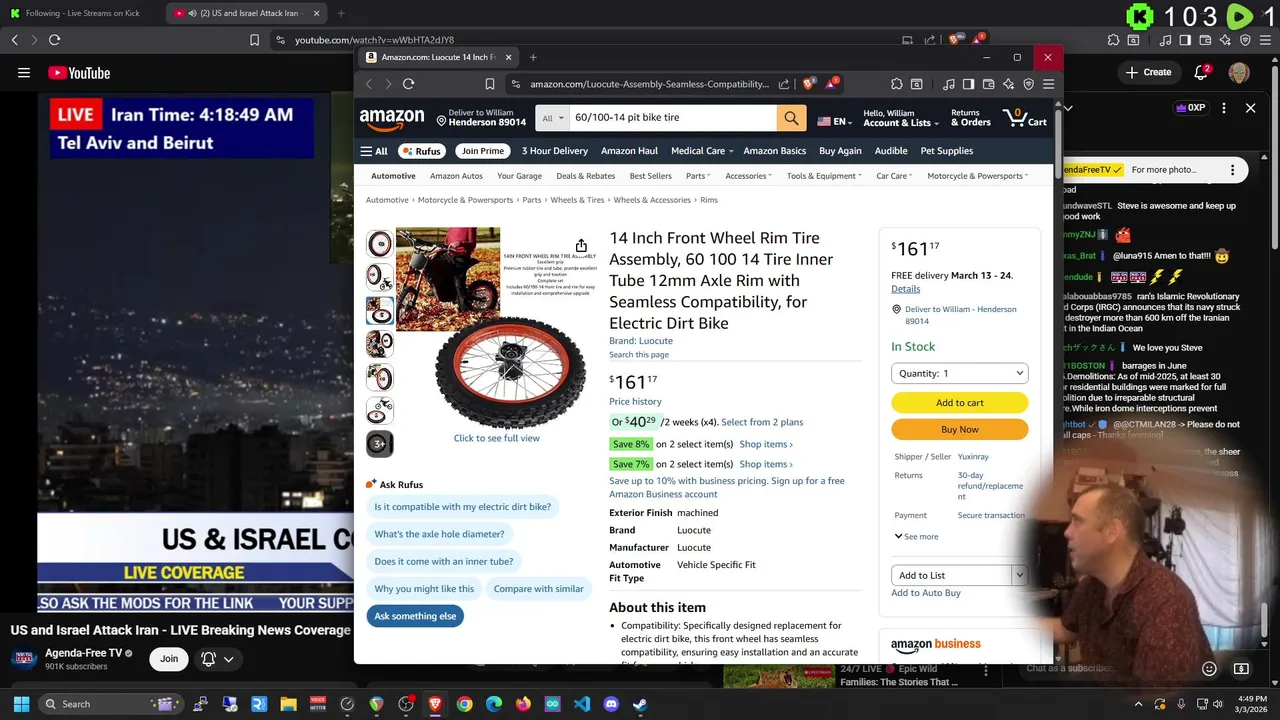
Task: Open the Quantity dropdown
Action: coord(960,373)
